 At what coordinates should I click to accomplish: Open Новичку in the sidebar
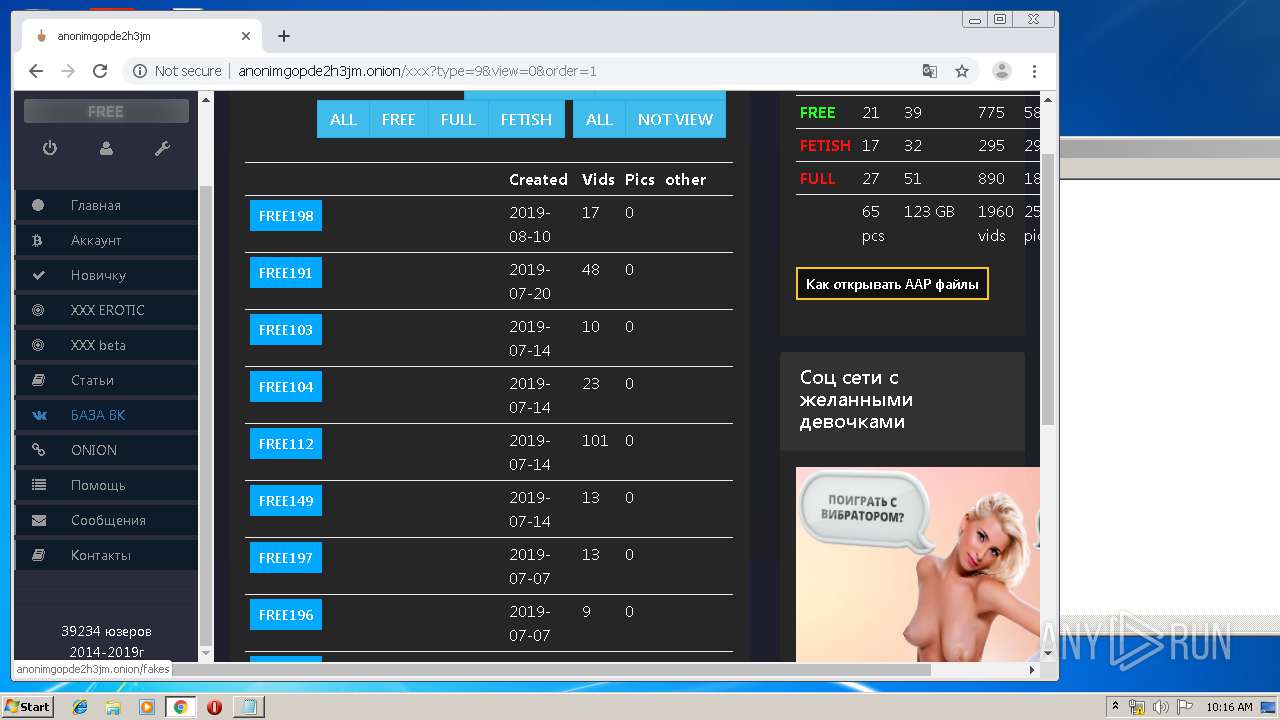tap(106, 275)
